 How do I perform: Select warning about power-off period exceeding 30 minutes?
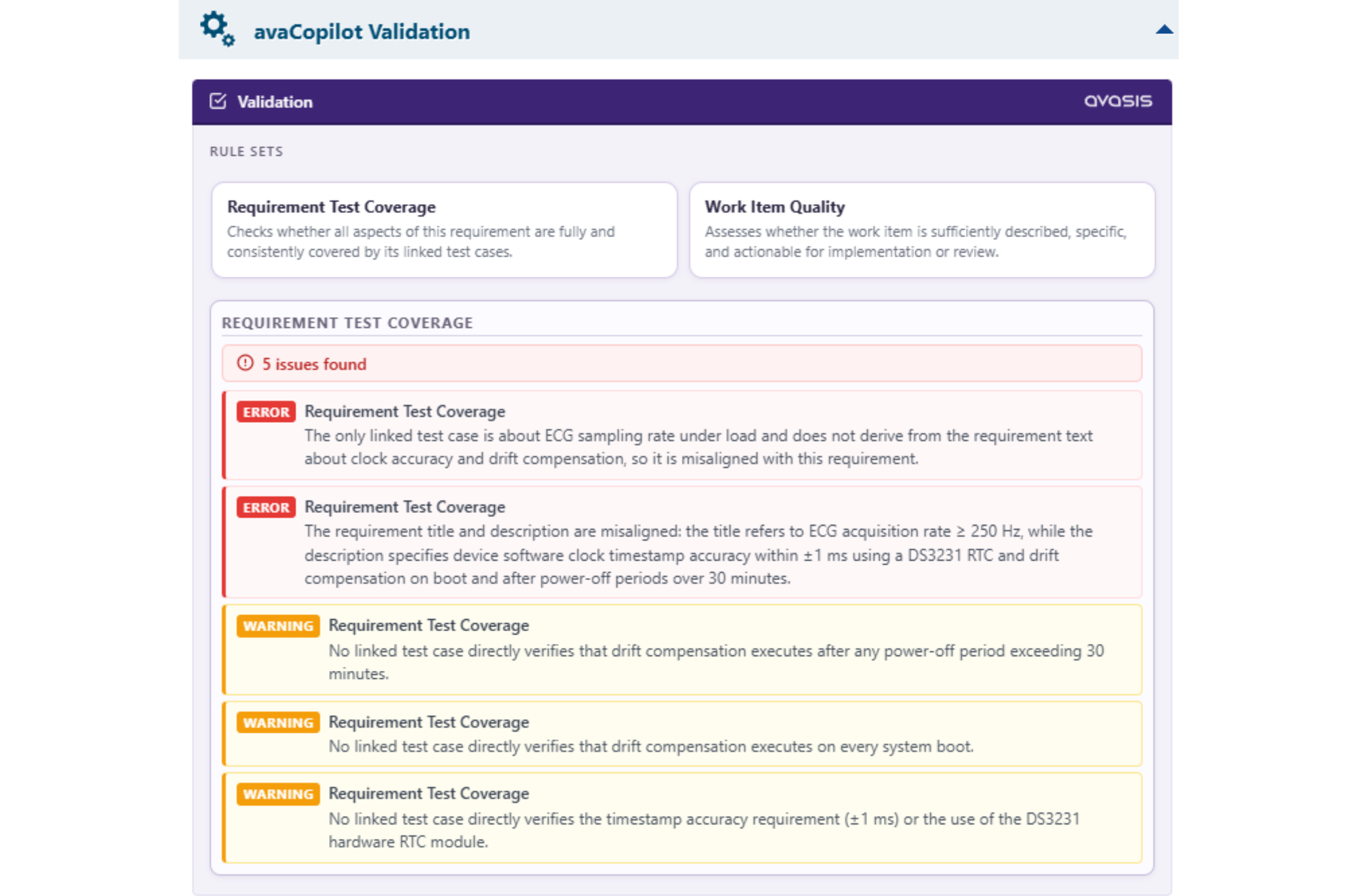(x=681, y=650)
